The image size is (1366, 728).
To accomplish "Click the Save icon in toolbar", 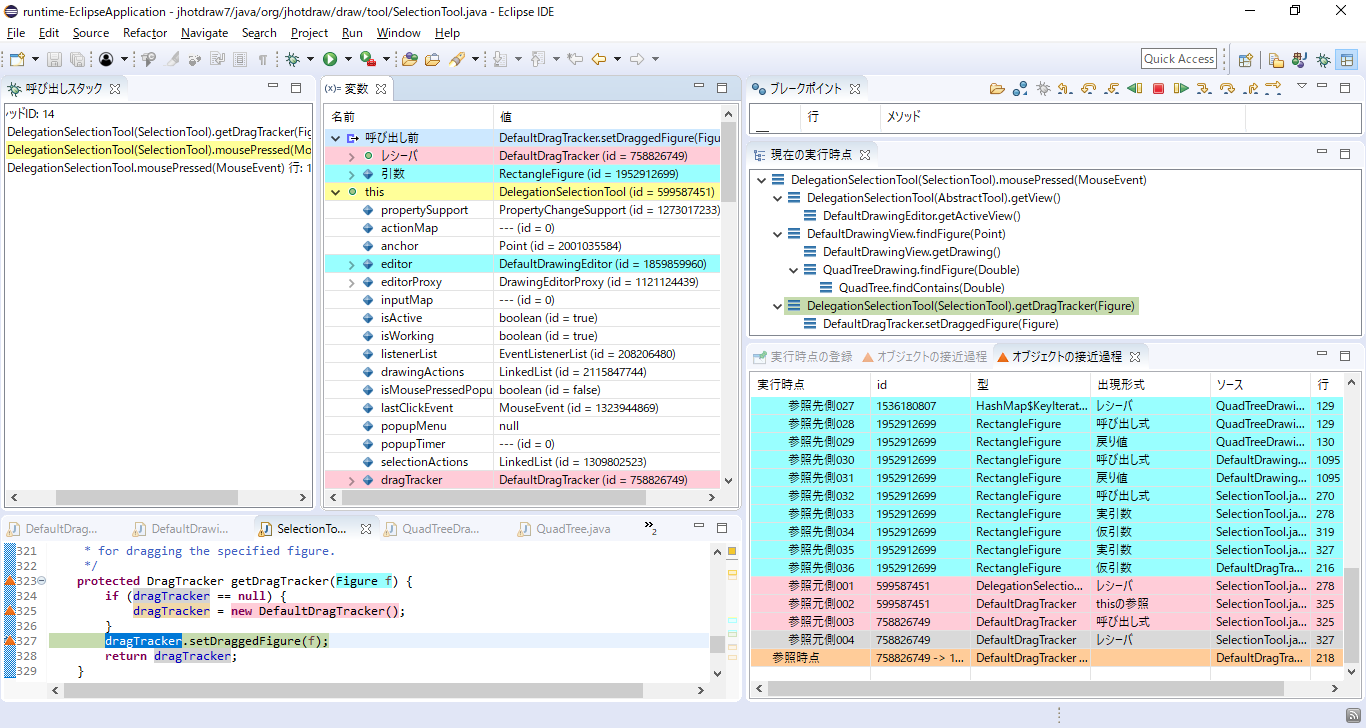I will click(54, 59).
